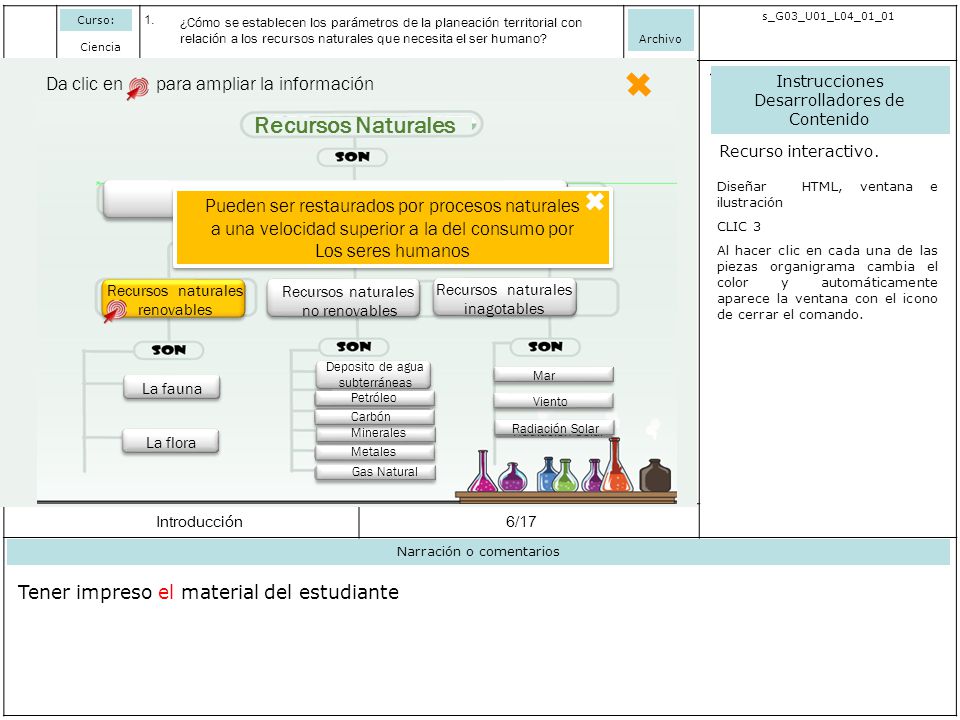Click the Recurso interactivo. text
Image resolution: width=960 pixels, height=720 pixels.
(x=799, y=151)
